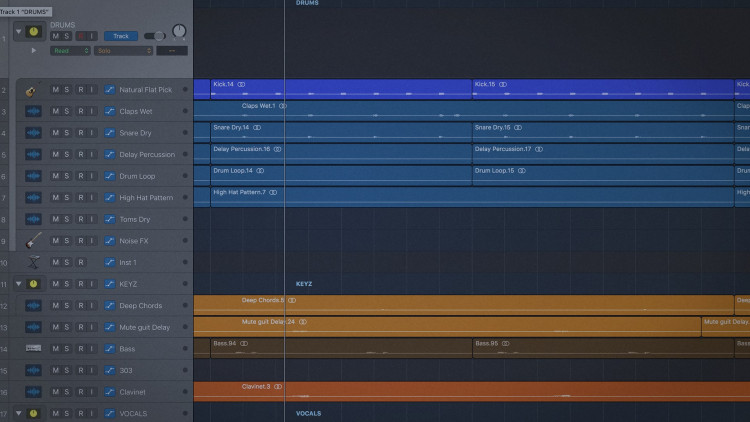Viewport: 750px width, 422px height.
Task: Select the Claps Wet.1 region
Action: click(463, 111)
